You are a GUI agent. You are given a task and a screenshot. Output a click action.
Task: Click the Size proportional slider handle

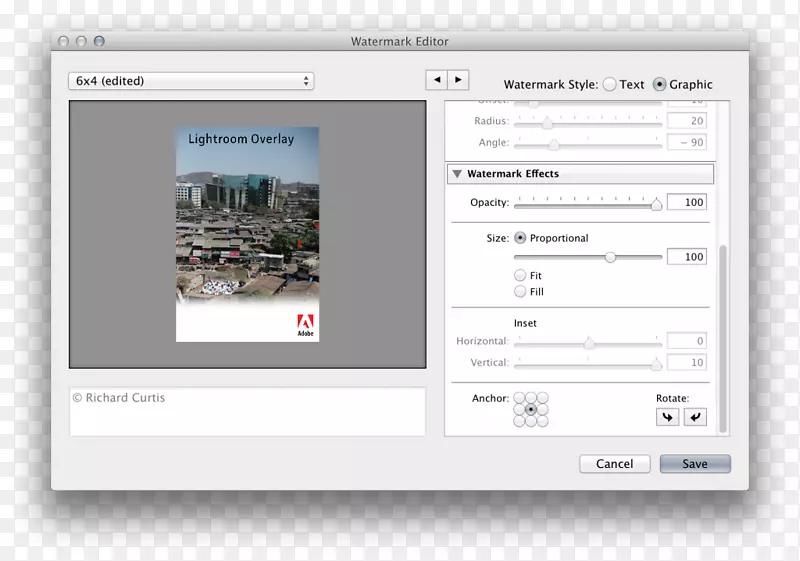coord(610,257)
